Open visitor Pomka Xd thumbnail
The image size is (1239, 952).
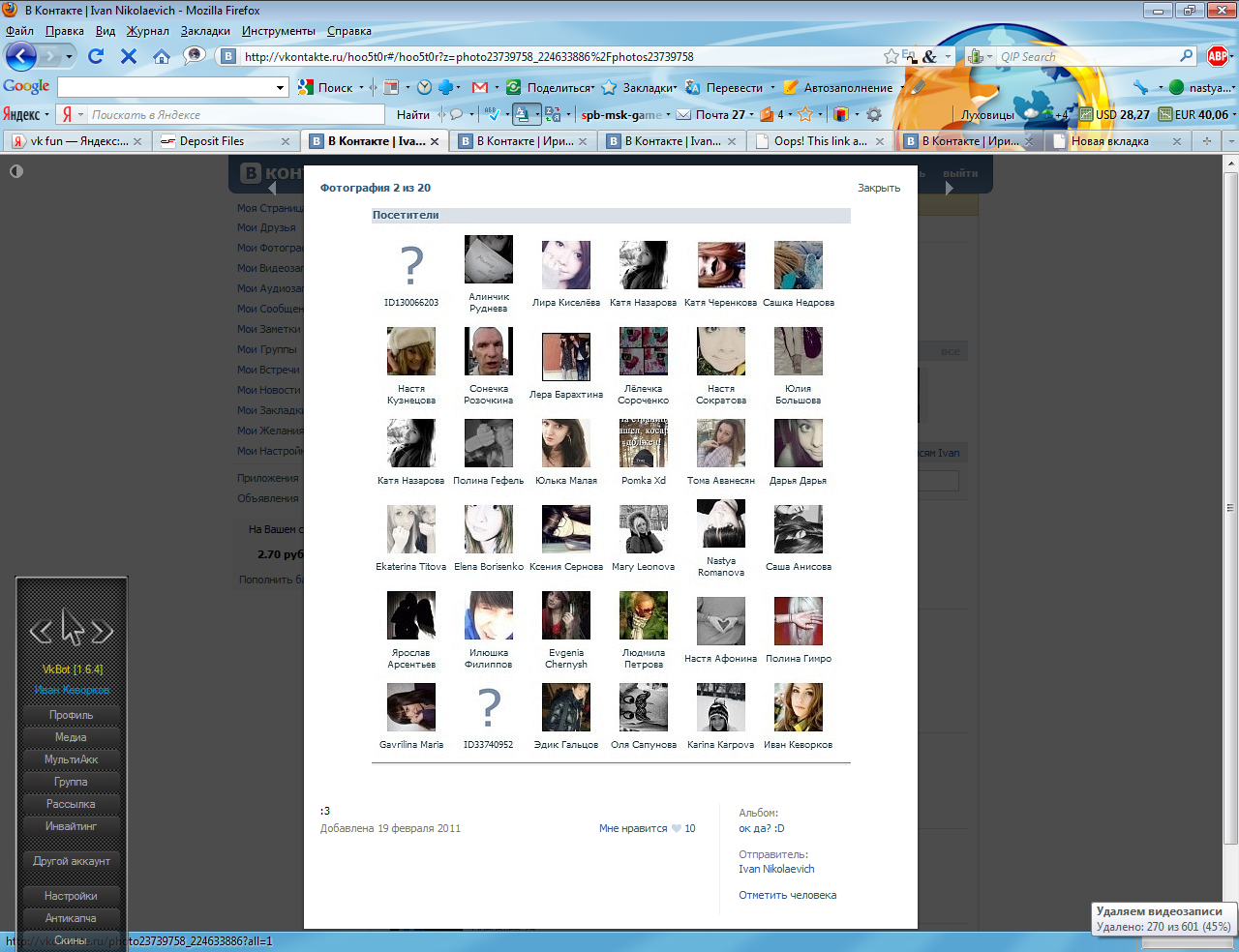pyautogui.click(x=644, y=443)
